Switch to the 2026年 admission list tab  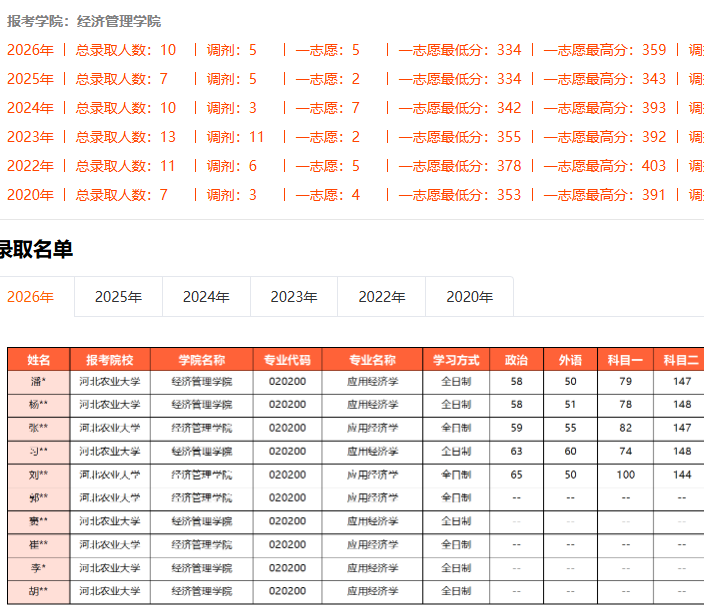(31, 297)
